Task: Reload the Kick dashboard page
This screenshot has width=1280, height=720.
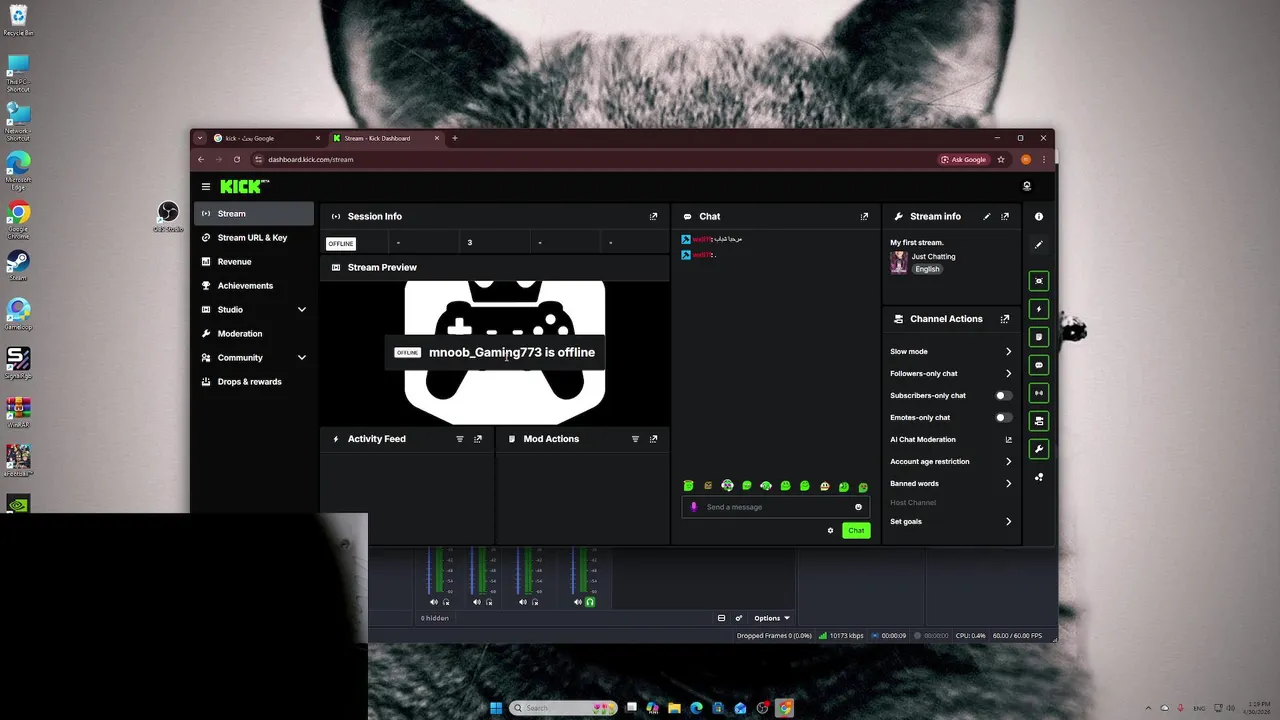Action: (237, 160)
